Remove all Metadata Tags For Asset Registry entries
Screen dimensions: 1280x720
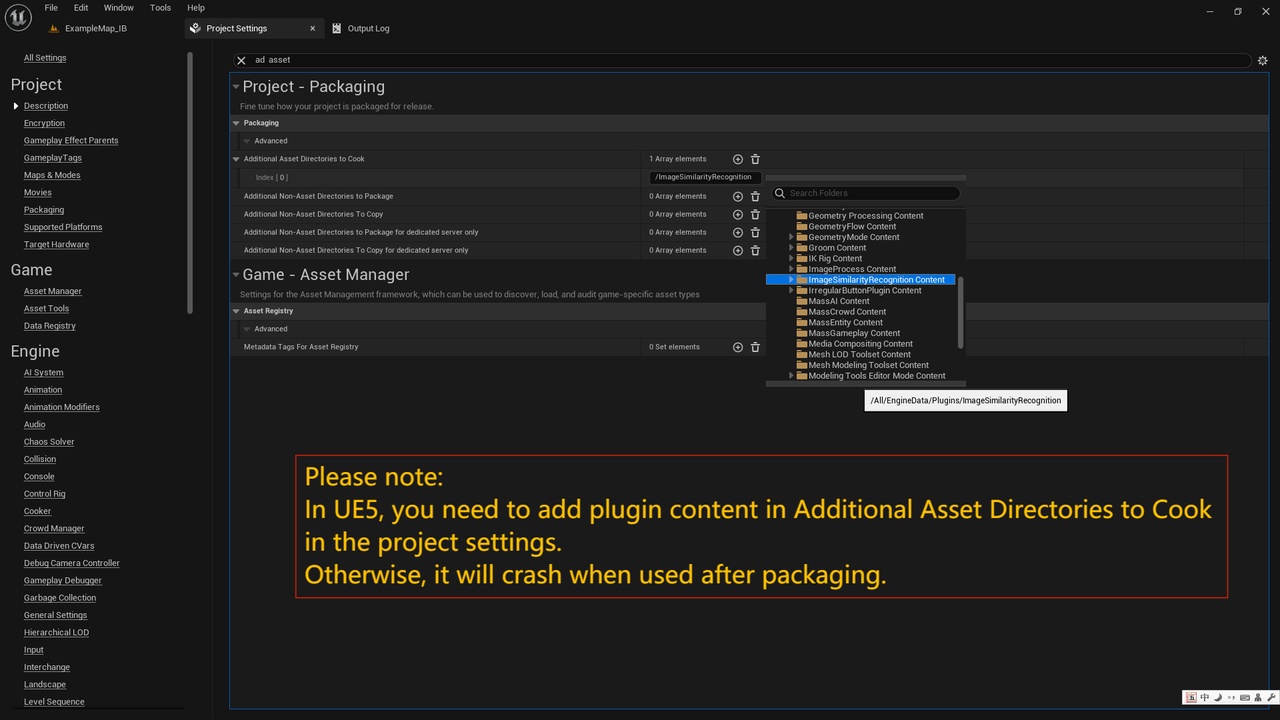pyautogui.click(x=755, y=347)
